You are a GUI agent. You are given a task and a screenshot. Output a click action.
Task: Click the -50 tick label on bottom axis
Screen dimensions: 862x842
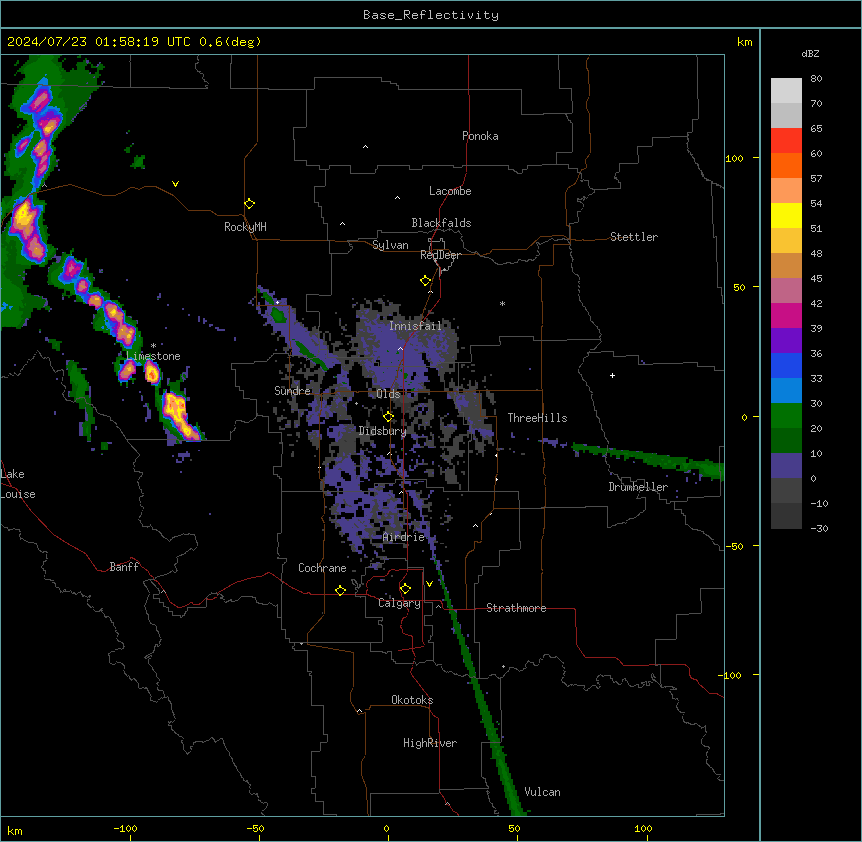tap(255, 828)
